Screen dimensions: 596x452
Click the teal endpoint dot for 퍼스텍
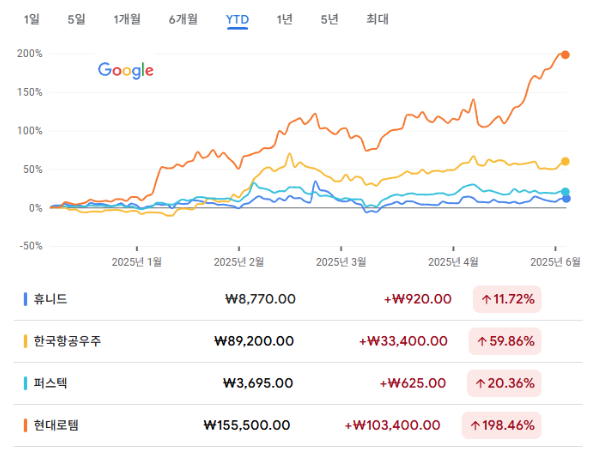click(565, 192)
